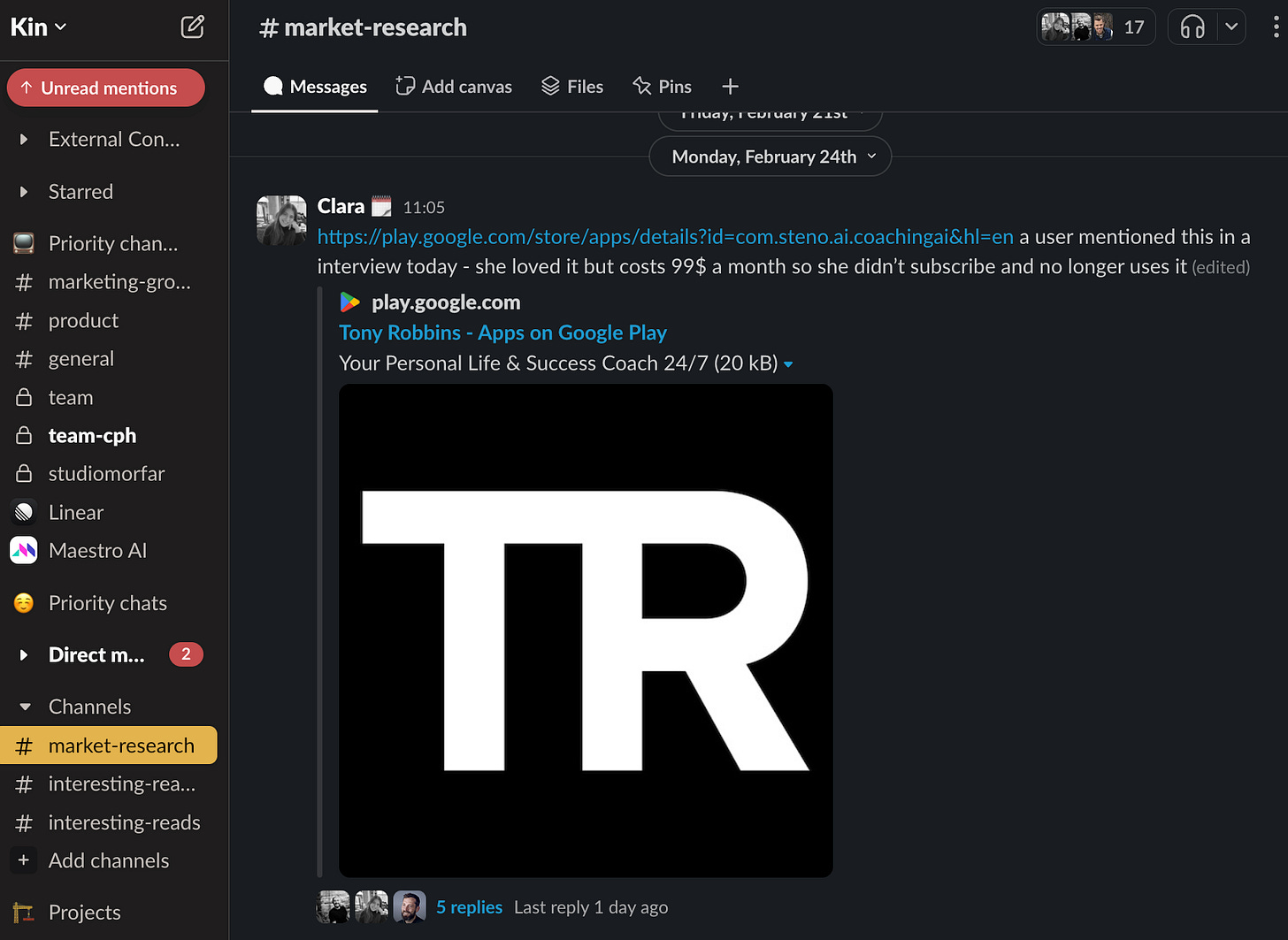Open the team-cph private channel
Viewport: 1288px width, 940px height.
(x=92, y=436)
